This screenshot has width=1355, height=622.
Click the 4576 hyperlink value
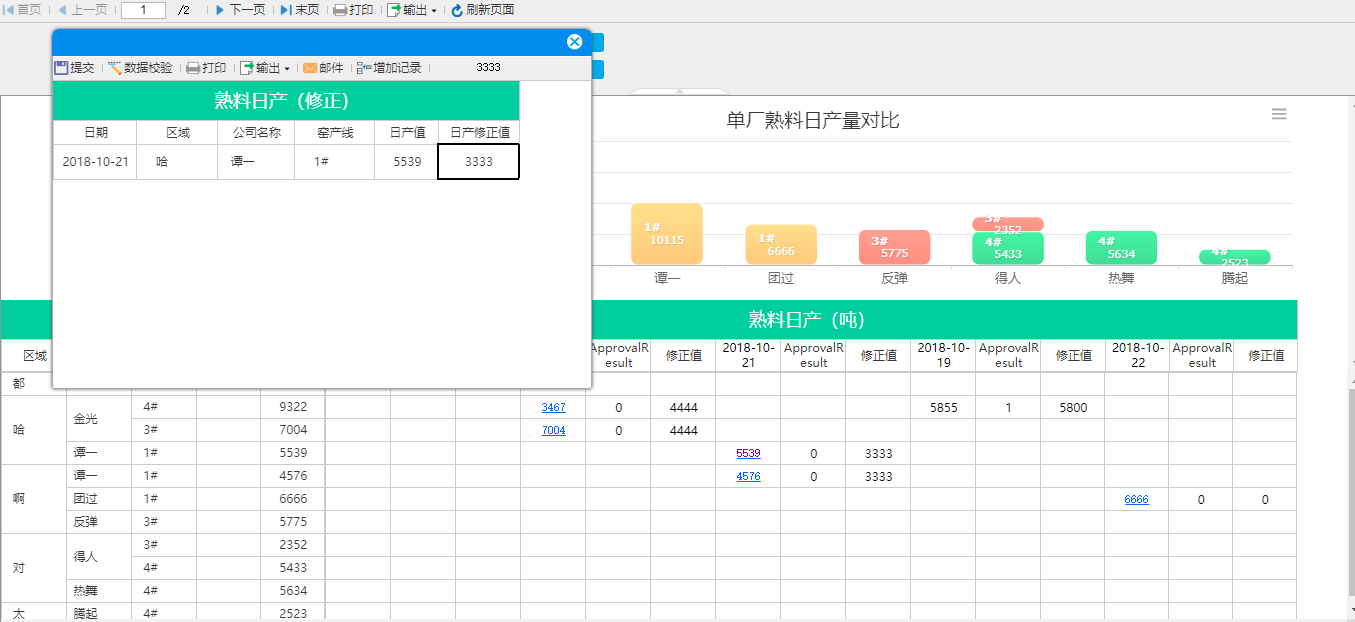pyautogui.click(x=748, y=477)
